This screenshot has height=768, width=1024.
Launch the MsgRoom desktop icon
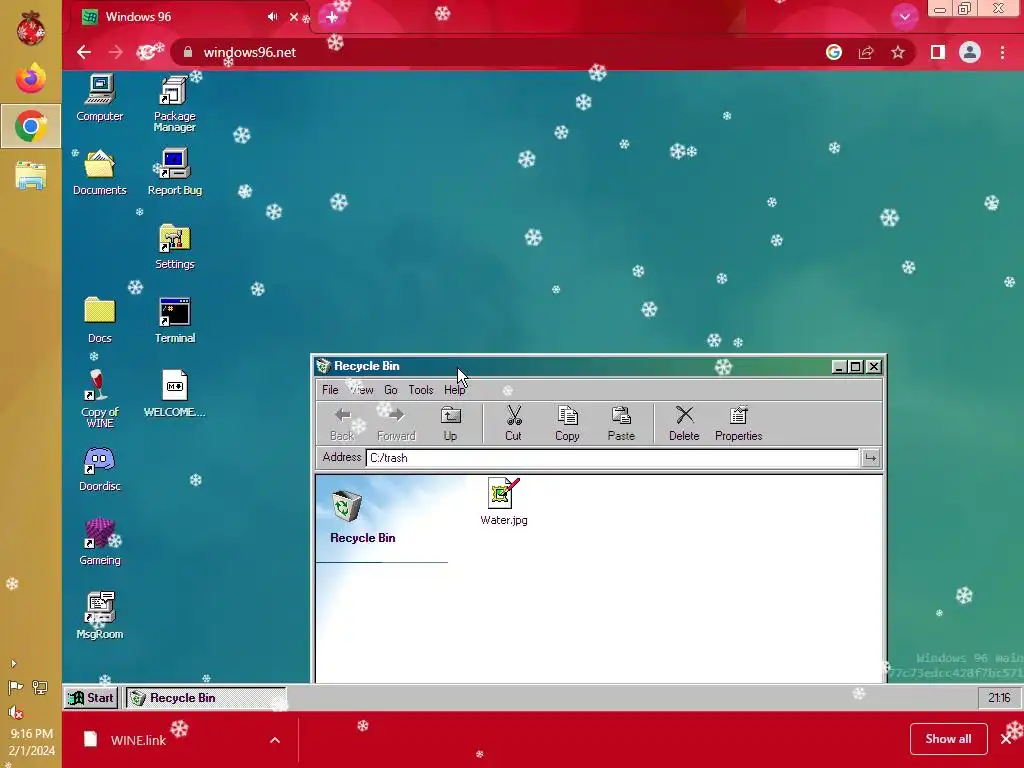click(99, 616)
